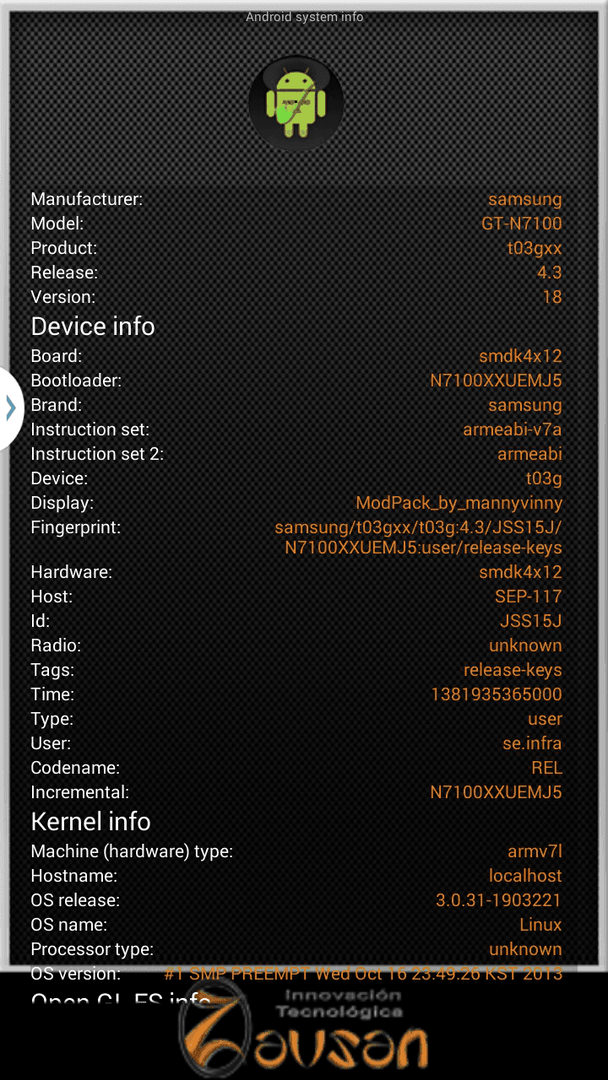Tap the Bootloader N7100XXUEMJ5 value
This screenshot has height=1080, width=608.
pos(496,380)
